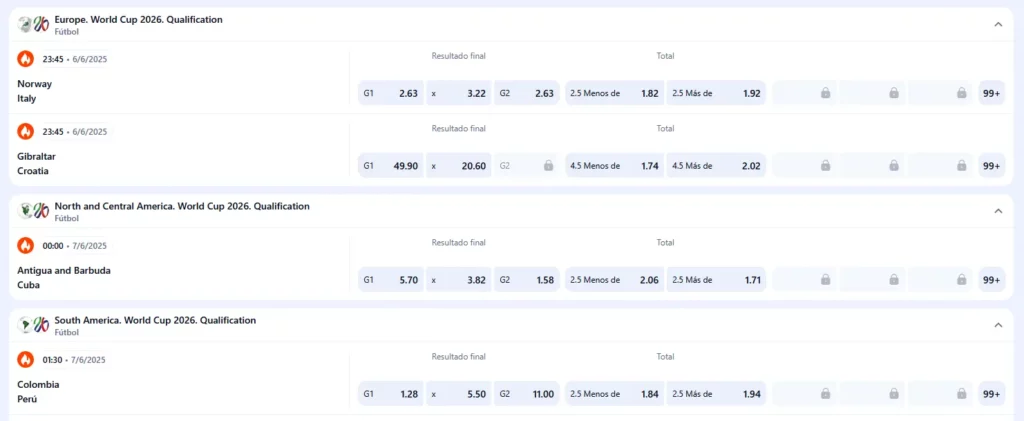Pick G2 odds 1.58 for Cuba
The height and width of the screenshot is (421, 1024).
click(x=528, y=280)
